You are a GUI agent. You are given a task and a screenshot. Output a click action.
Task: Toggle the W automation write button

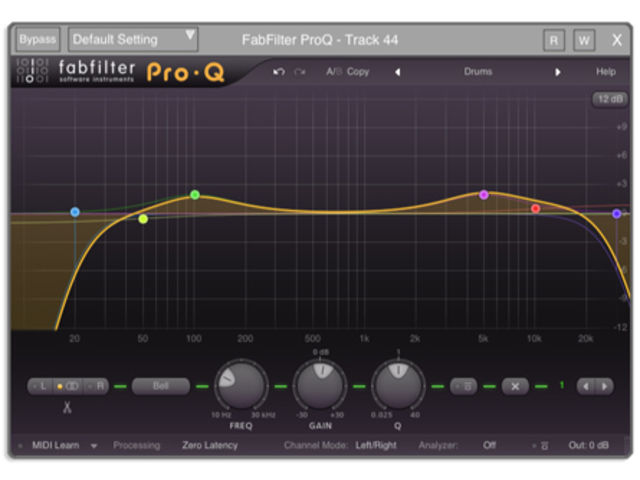click(584, 40)
